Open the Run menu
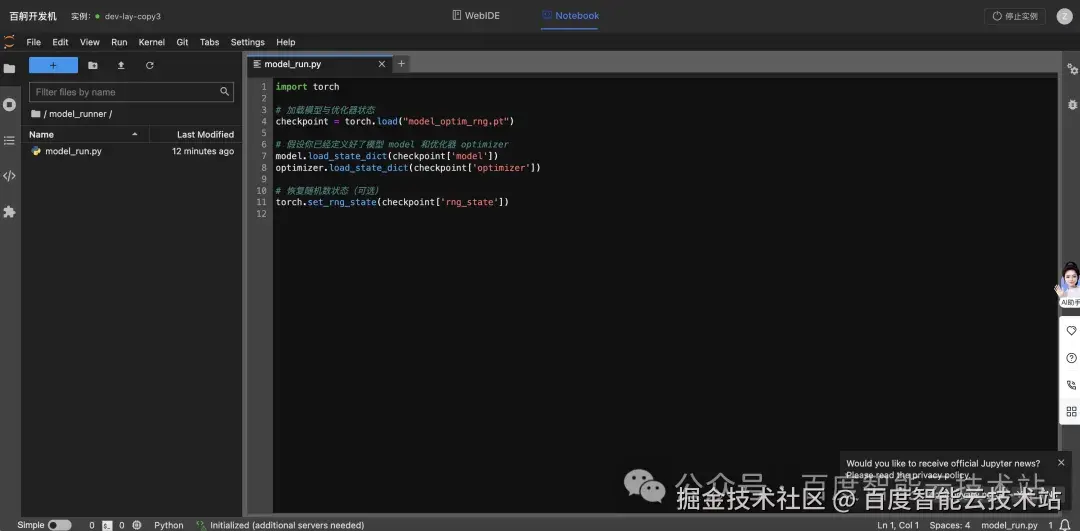The height and width of the screenshot is (531, 1080). pos(119,42)
